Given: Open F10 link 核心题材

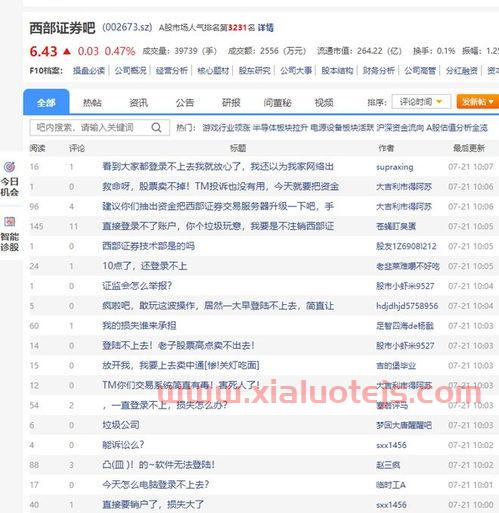Looking at the screenshot, I should click(213, 70).
